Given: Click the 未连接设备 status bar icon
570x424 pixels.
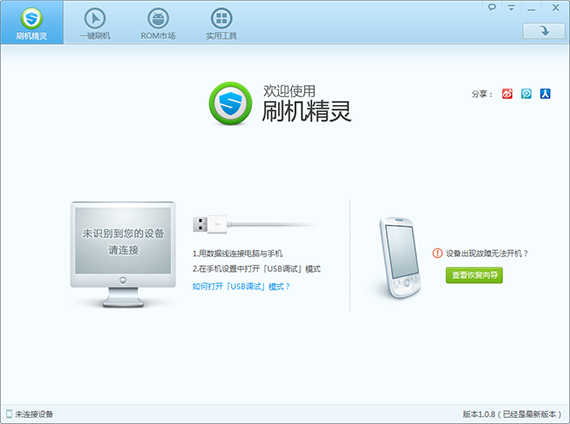Looking at the screenshot, I should pyautogui.click(x=9, y=414).
